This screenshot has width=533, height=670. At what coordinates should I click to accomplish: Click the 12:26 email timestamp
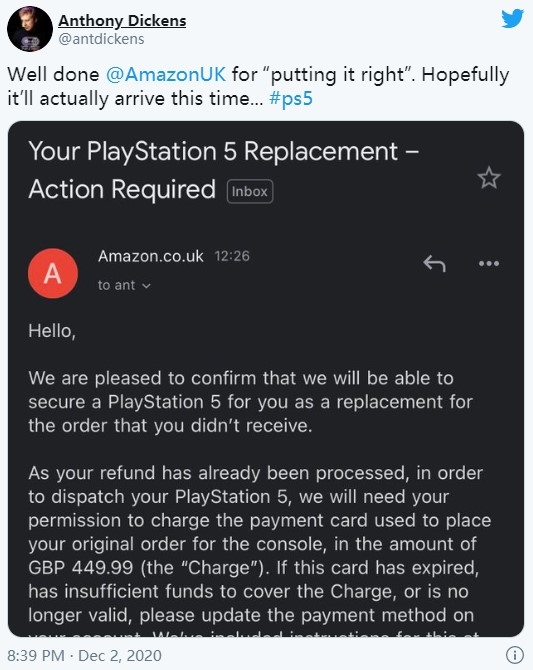pos(232,256)
